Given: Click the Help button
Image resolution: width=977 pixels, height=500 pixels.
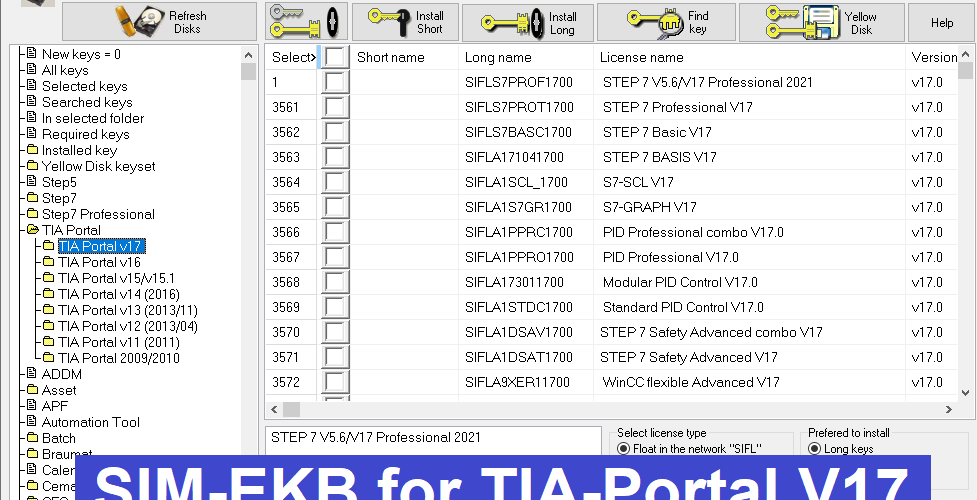Looking at the screenshot, I should tap(942, 22).
